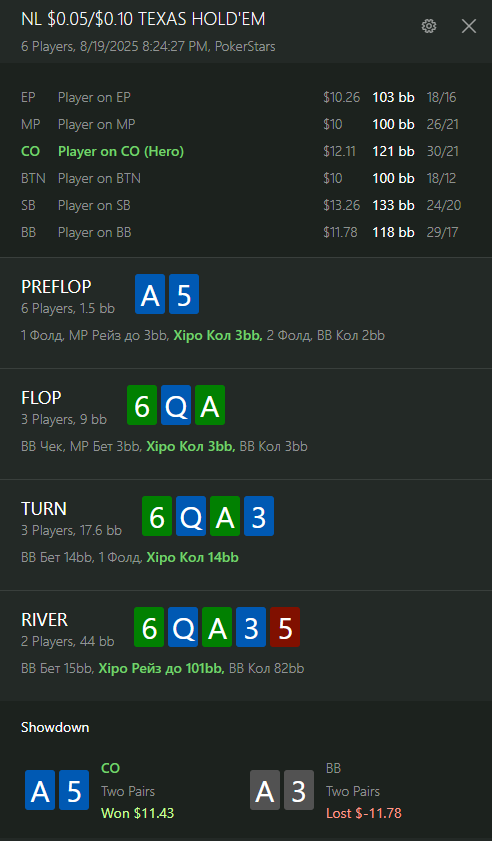Select the green 6 flop card
This screenshot has width=492, height=841.
click(142, 405)
